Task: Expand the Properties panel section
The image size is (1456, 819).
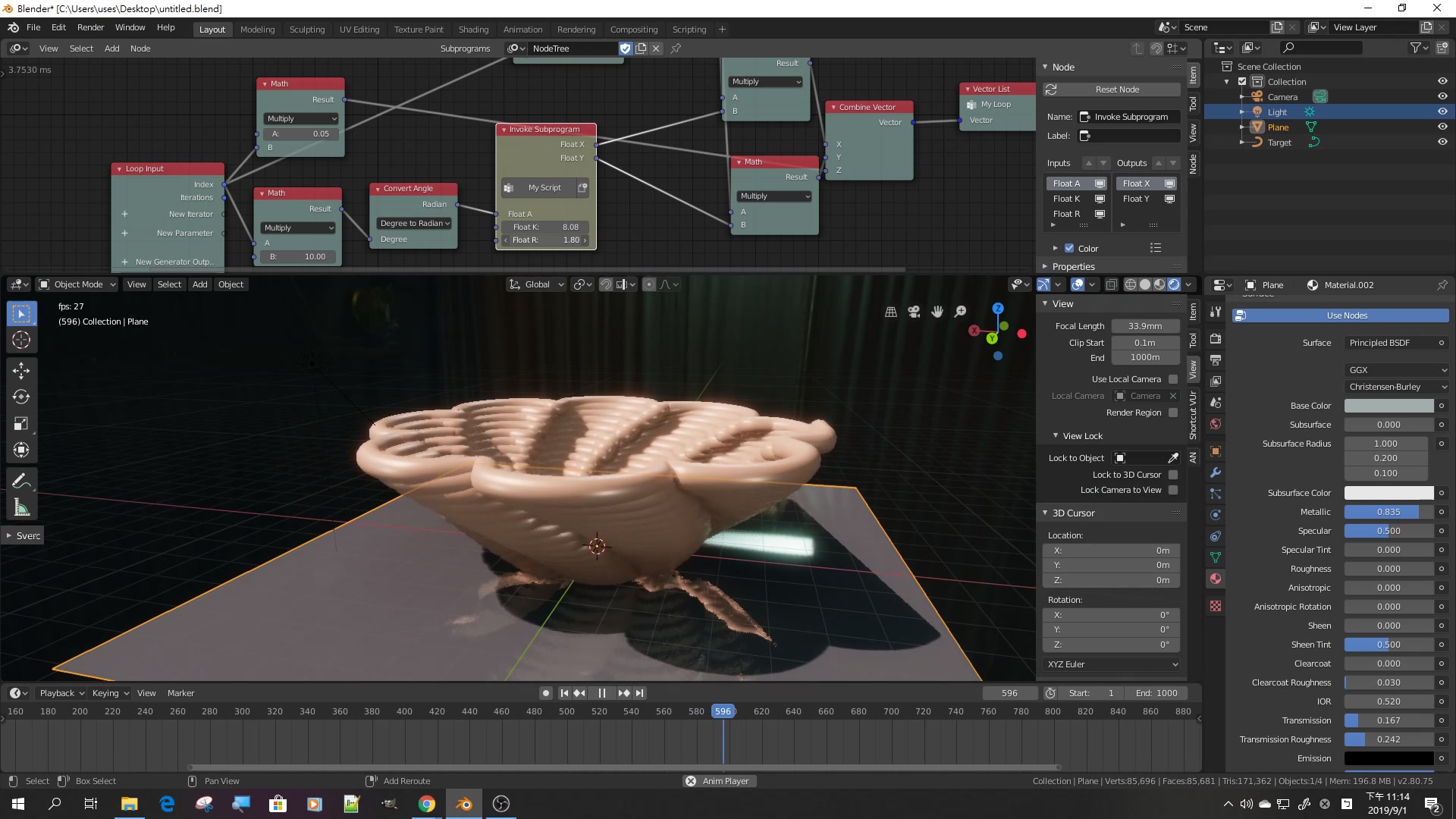Action: pyautogui.click(x=1047, y=266)
